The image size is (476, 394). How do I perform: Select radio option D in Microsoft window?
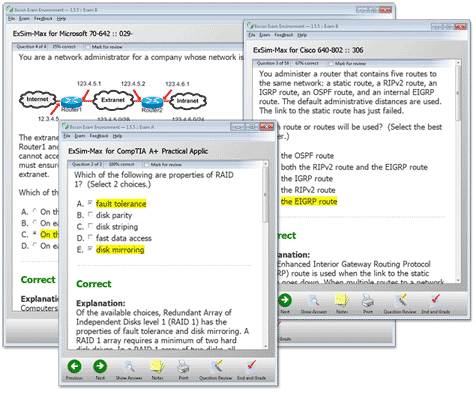point(34,245)
